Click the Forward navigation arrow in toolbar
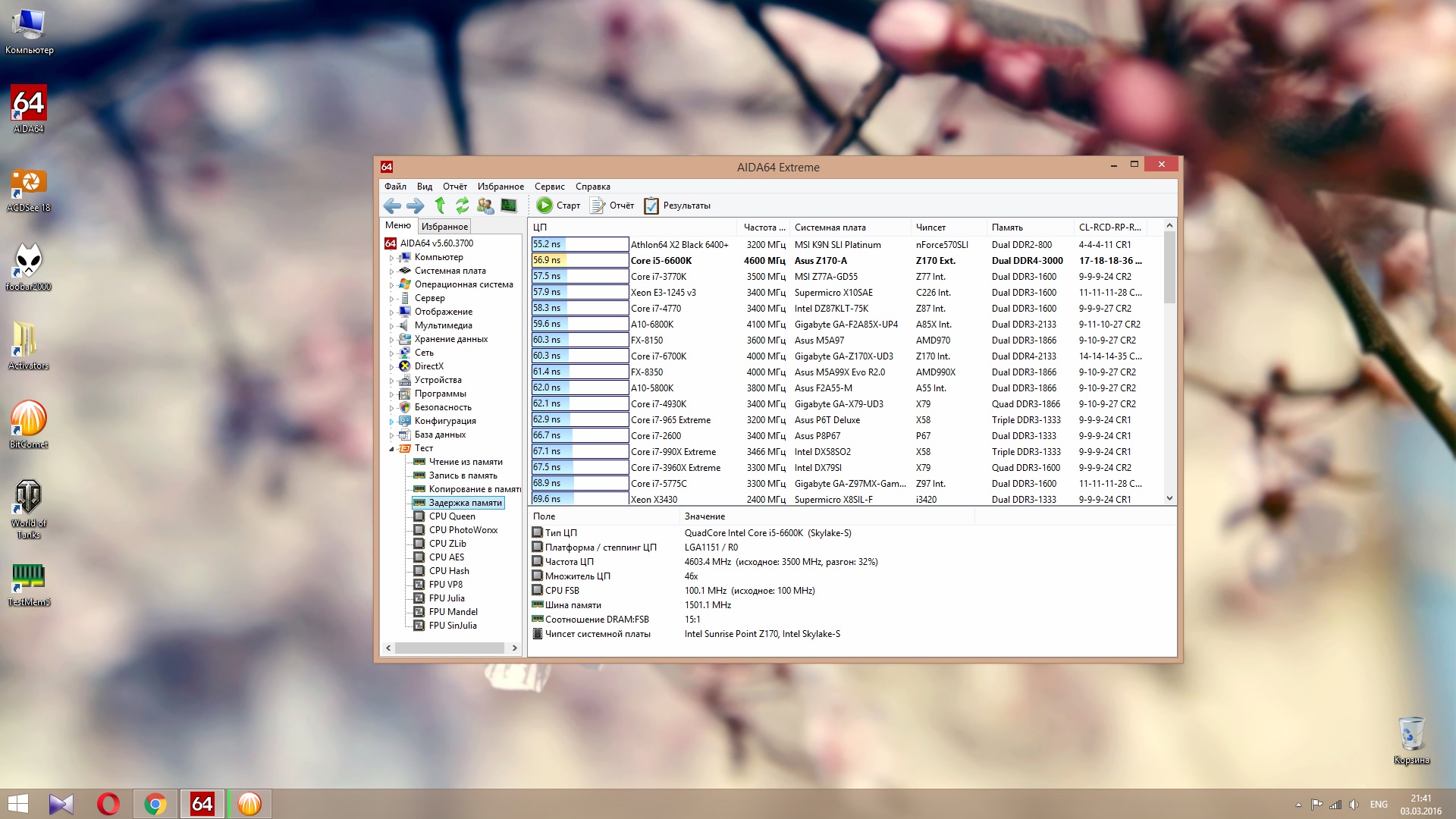 tap(415, 206)
